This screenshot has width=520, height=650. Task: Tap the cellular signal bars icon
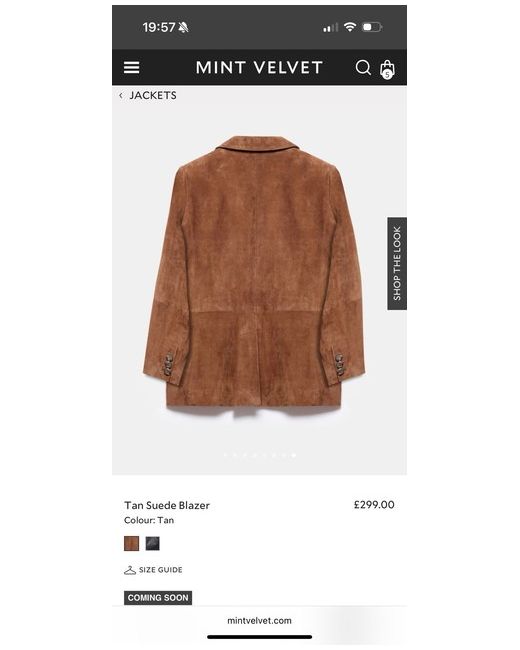330,28
